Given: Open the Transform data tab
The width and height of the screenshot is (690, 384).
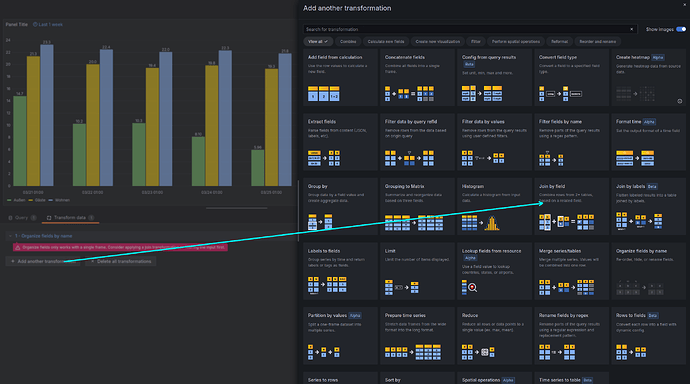Looking at the screenshot, I should [x=70, y=218].
